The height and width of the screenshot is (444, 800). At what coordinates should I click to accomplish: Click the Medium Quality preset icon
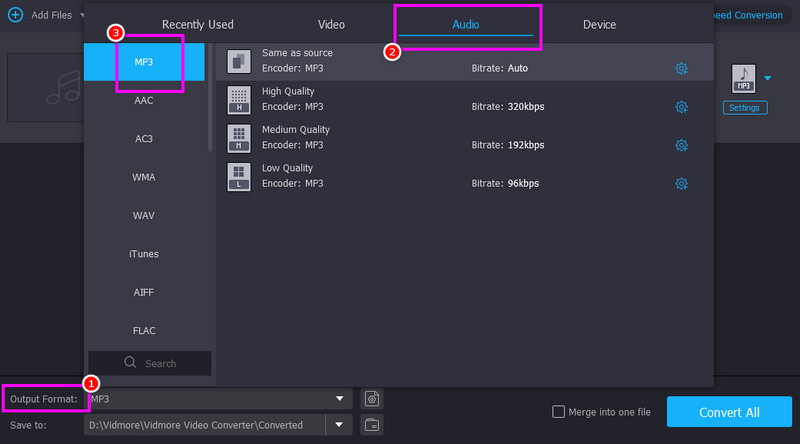point(239,138)
